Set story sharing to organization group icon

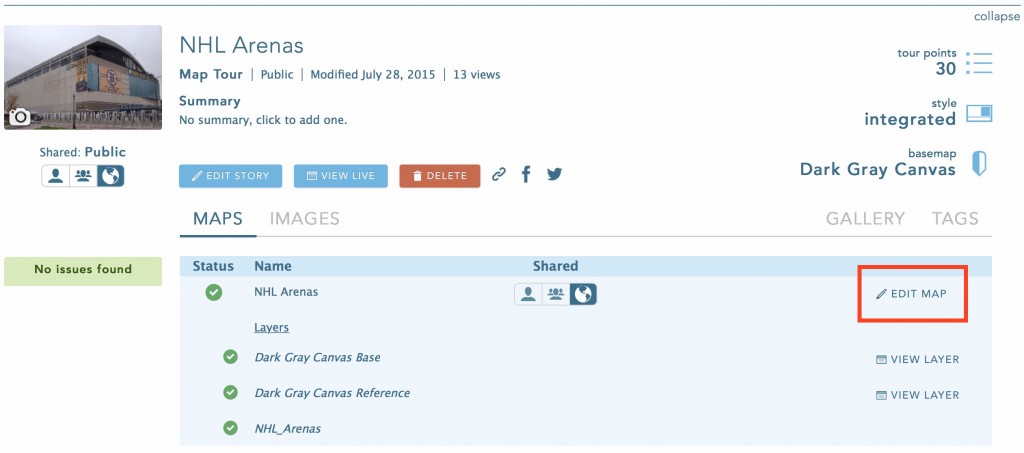[x=83, y=176]
